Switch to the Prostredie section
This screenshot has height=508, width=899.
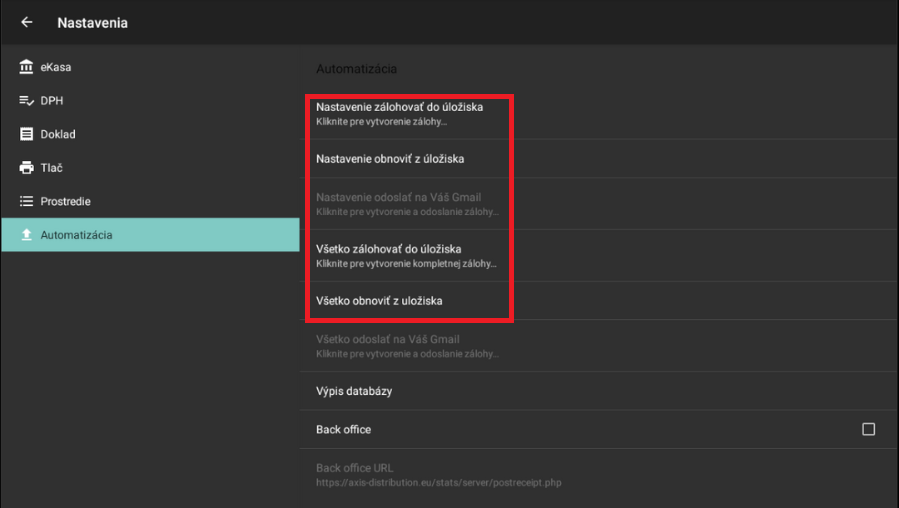click(x=65, y=201)
